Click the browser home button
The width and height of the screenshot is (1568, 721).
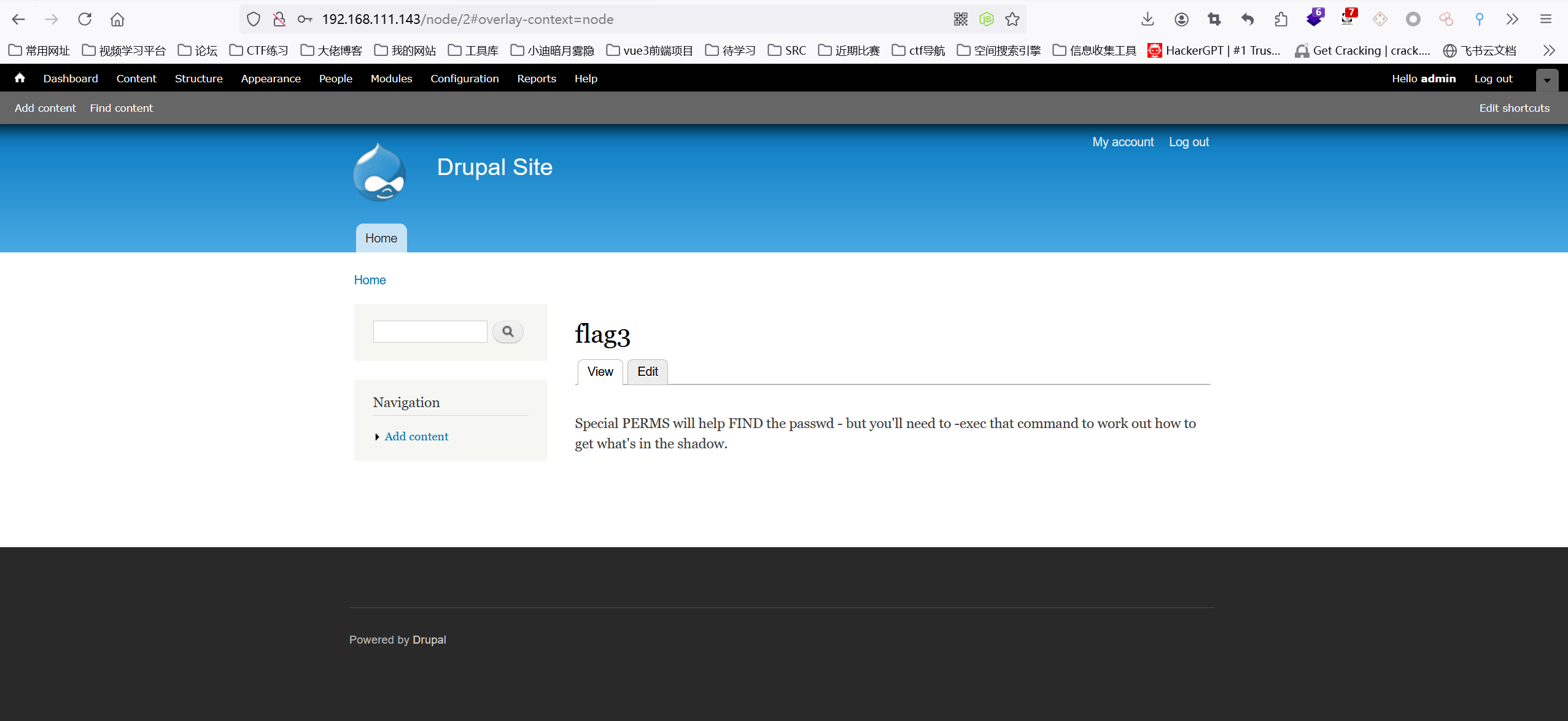[117, 19]
